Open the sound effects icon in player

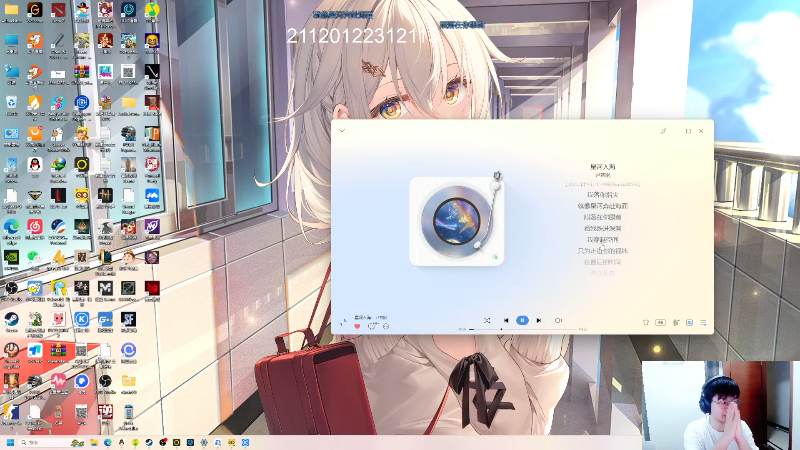pyautogui.click(x=676, y=322)
